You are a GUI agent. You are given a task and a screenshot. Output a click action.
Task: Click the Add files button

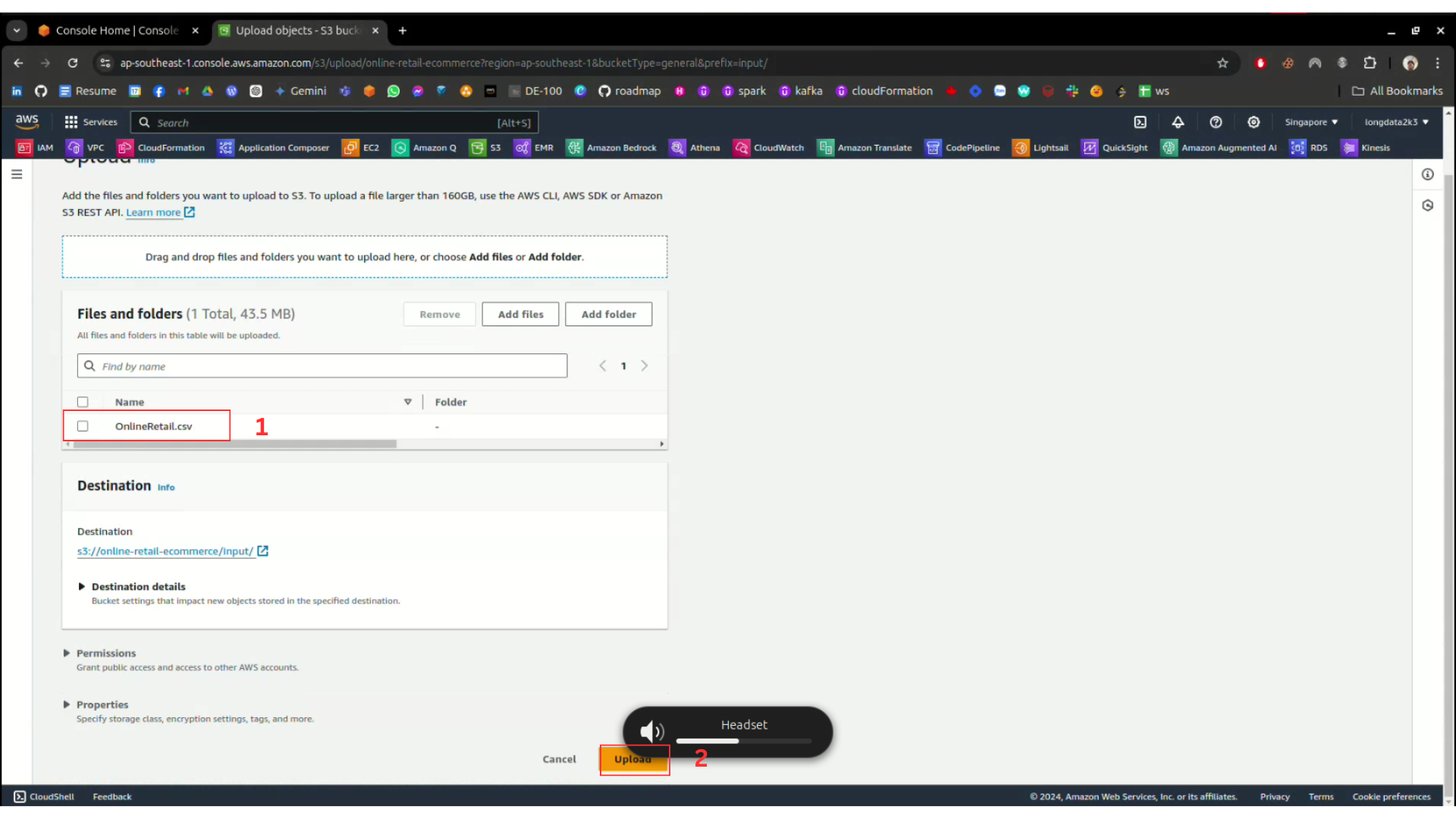coord(520,314)
